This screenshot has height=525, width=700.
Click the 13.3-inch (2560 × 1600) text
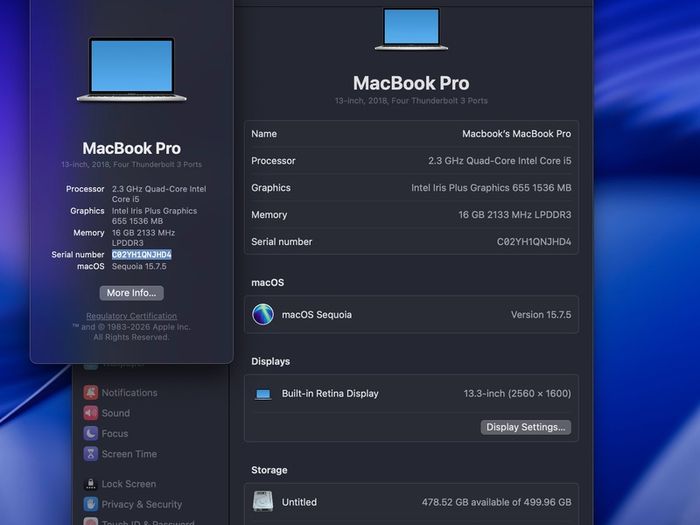click(x=517, y=394)
